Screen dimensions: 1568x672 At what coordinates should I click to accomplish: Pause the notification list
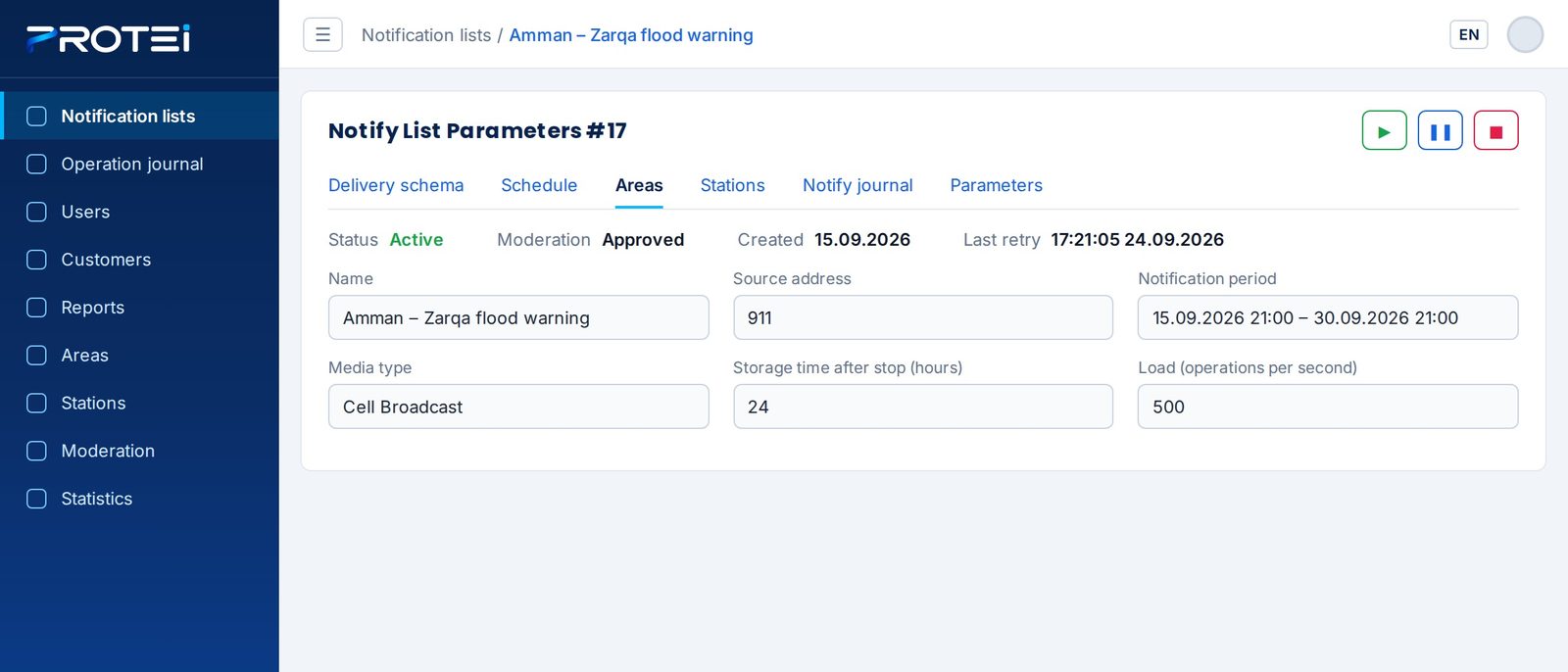pos(1440,130)
